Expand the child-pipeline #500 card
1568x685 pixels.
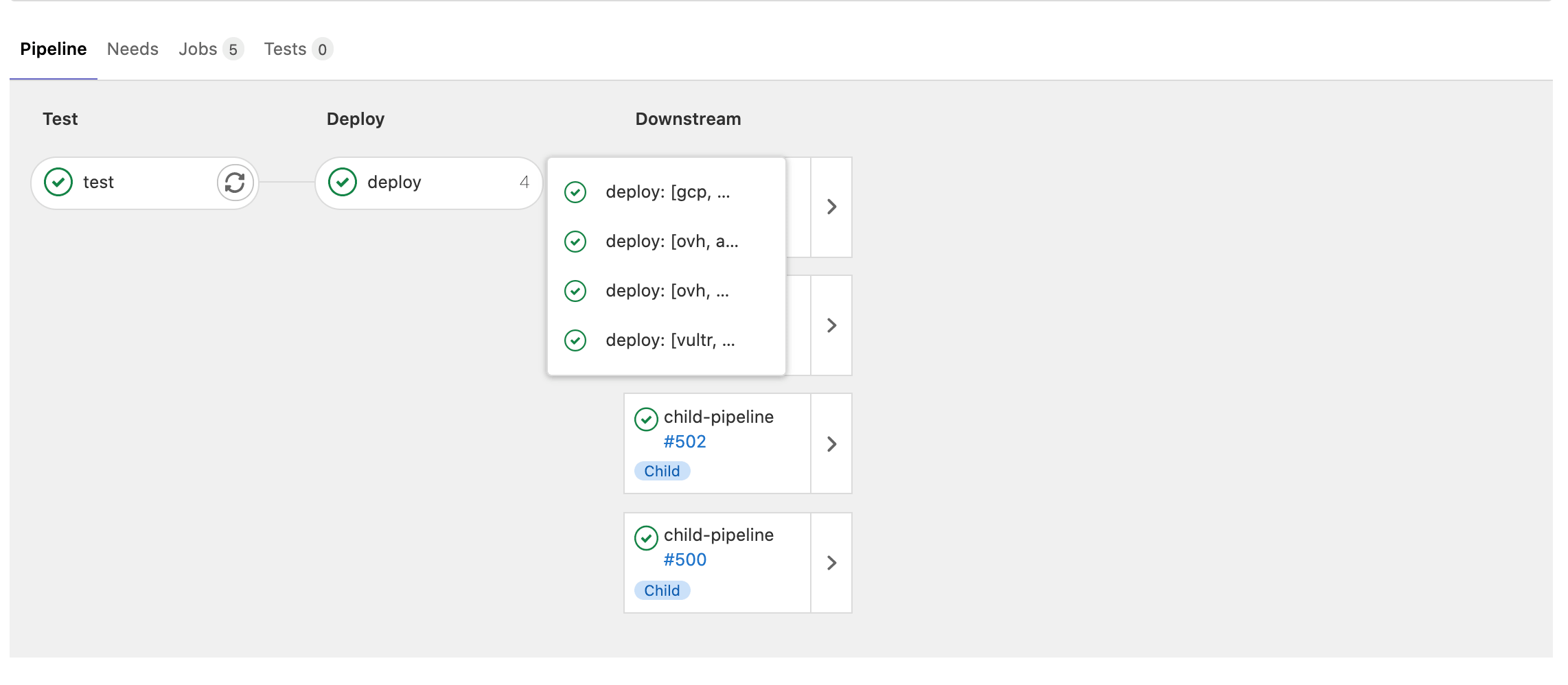pos(831,562)
